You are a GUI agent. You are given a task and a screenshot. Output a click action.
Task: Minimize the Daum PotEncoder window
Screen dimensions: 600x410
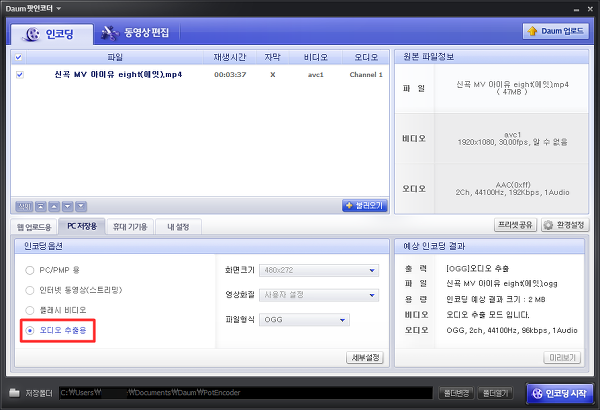point(577,10)
